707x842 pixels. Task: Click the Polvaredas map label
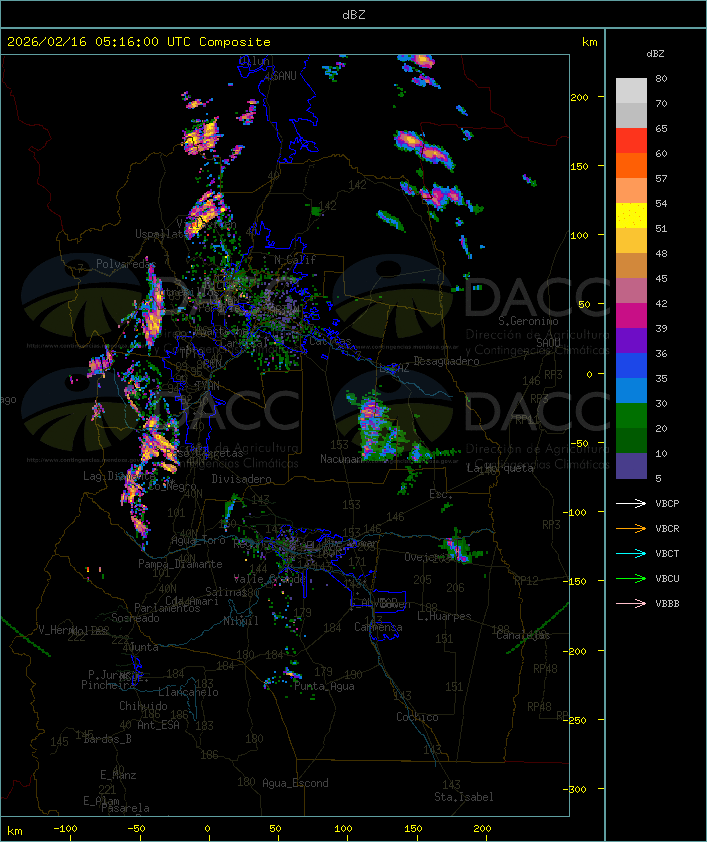[126, 264]
